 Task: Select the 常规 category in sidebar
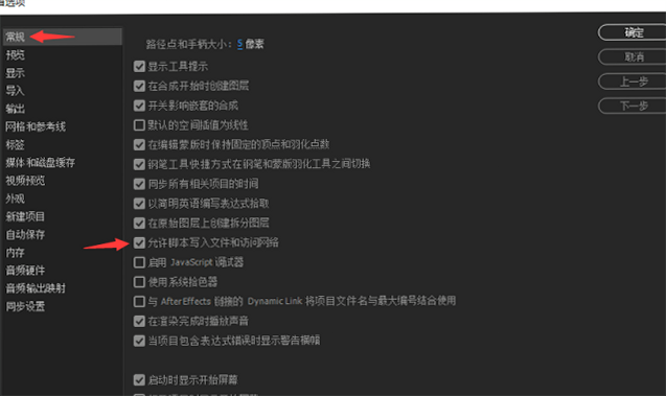click(x=62, y=37)
